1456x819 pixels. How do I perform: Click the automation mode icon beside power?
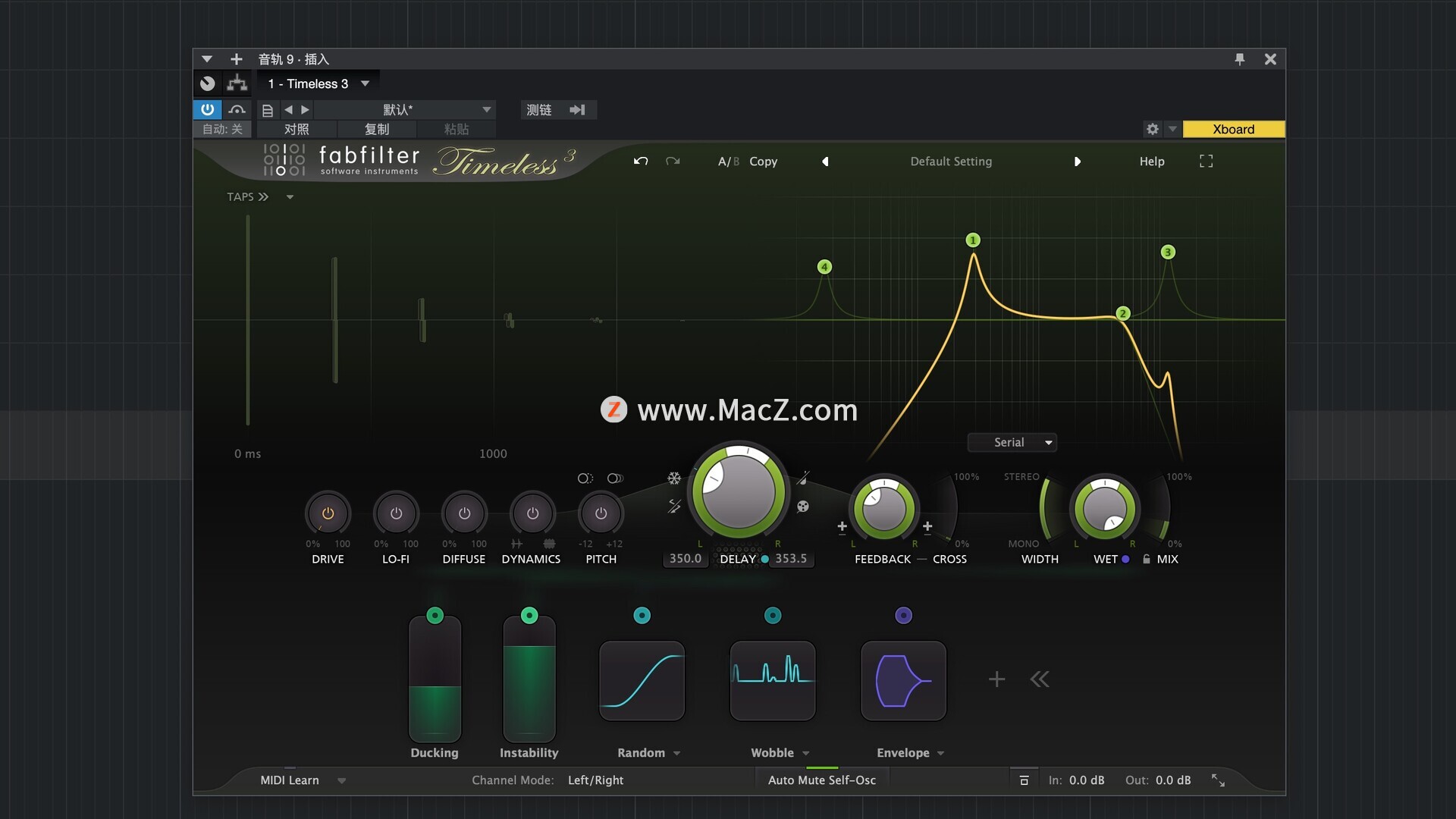click(x=237, y=110)
